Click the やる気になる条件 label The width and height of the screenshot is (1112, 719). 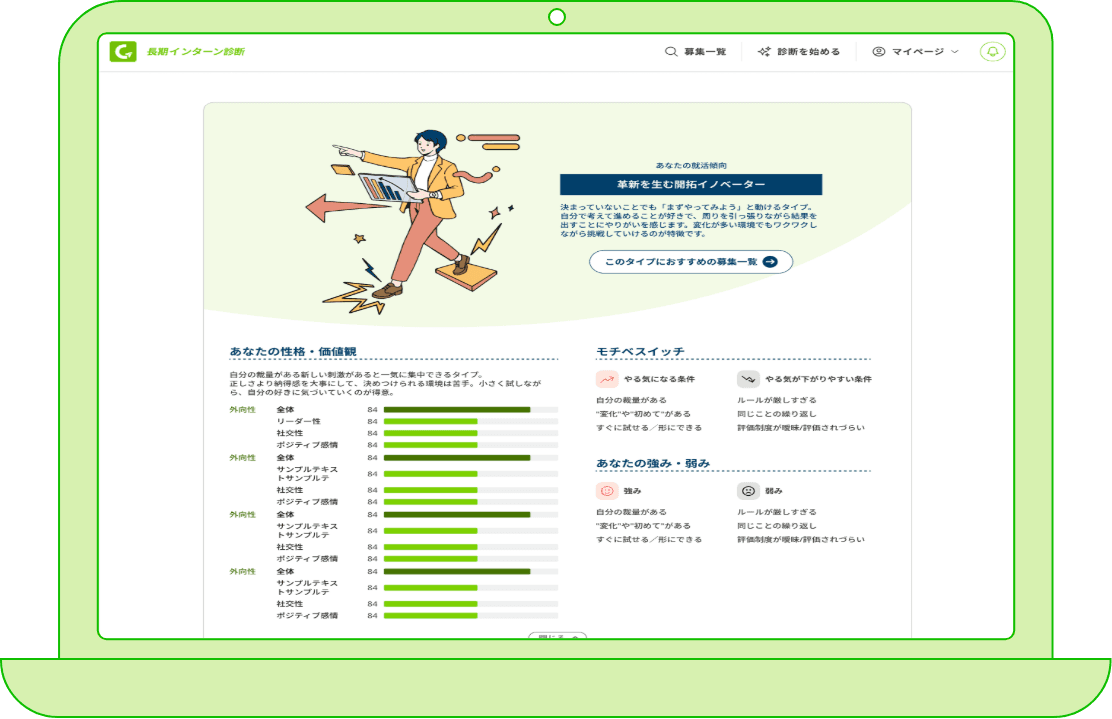[x=660, y=379]
